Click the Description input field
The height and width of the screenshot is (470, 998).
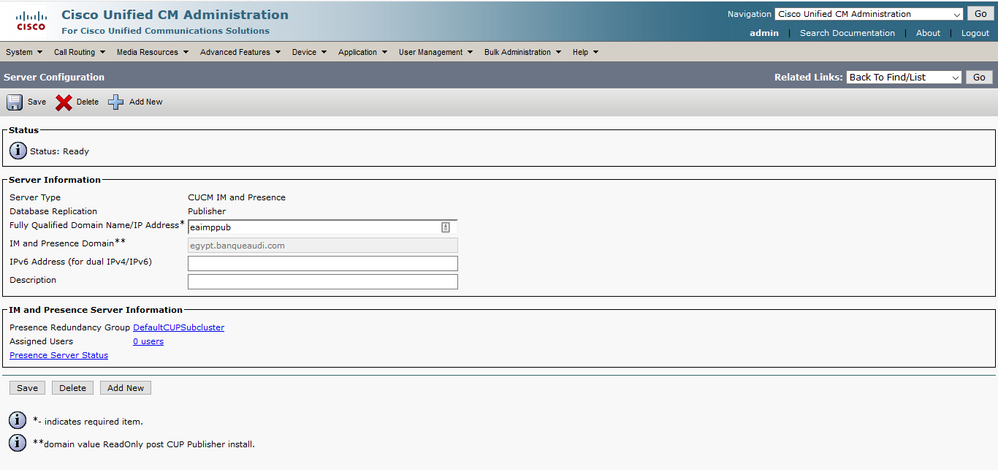tap(322, 281)
